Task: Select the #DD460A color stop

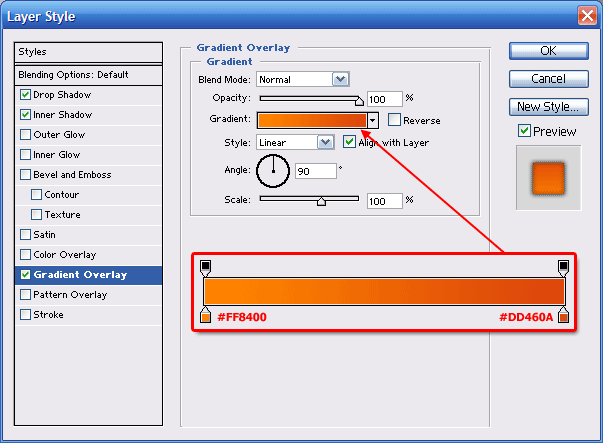Action: coord(564,317)
